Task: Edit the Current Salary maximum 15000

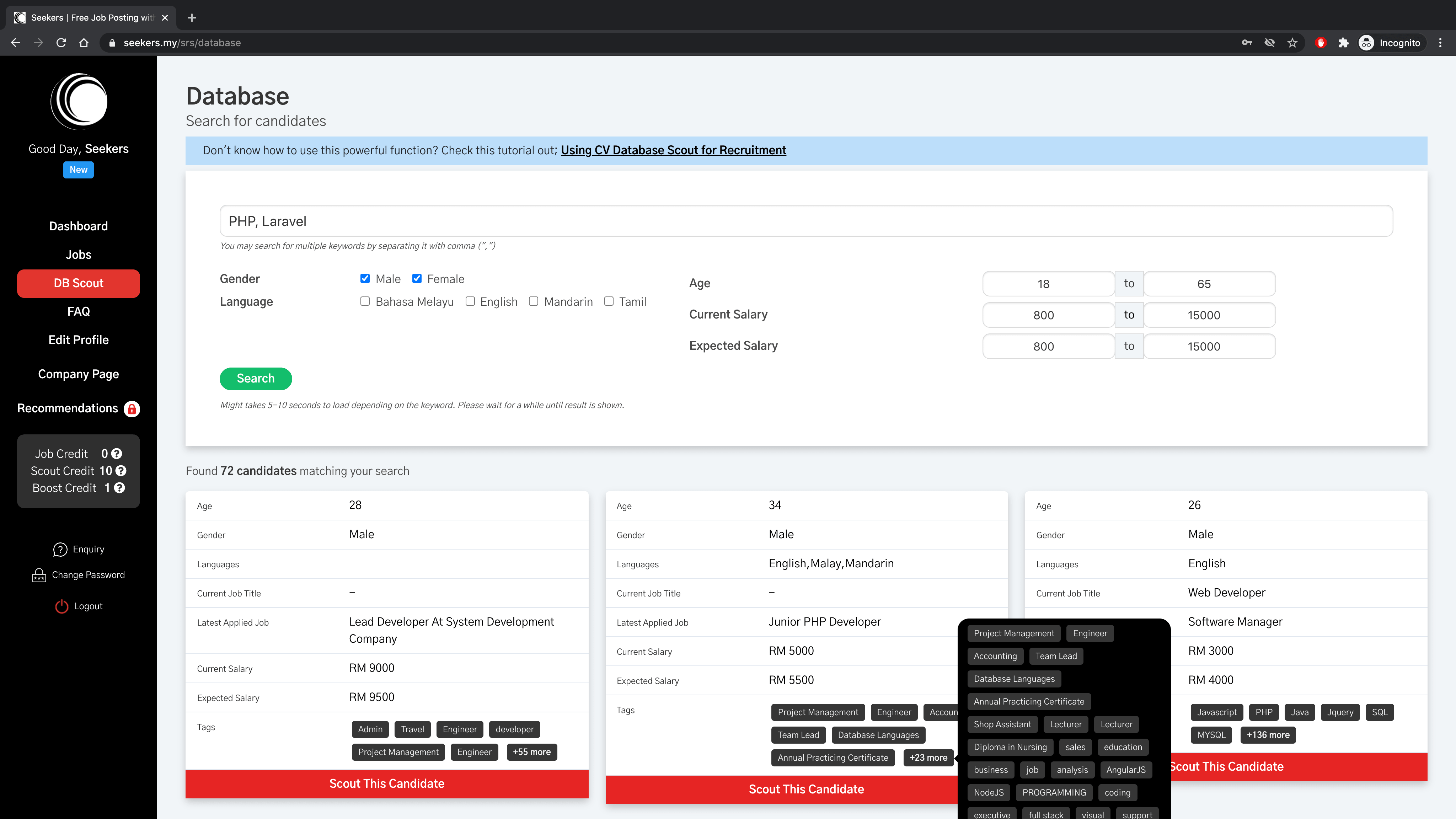Action: (x=1210, y=315)
